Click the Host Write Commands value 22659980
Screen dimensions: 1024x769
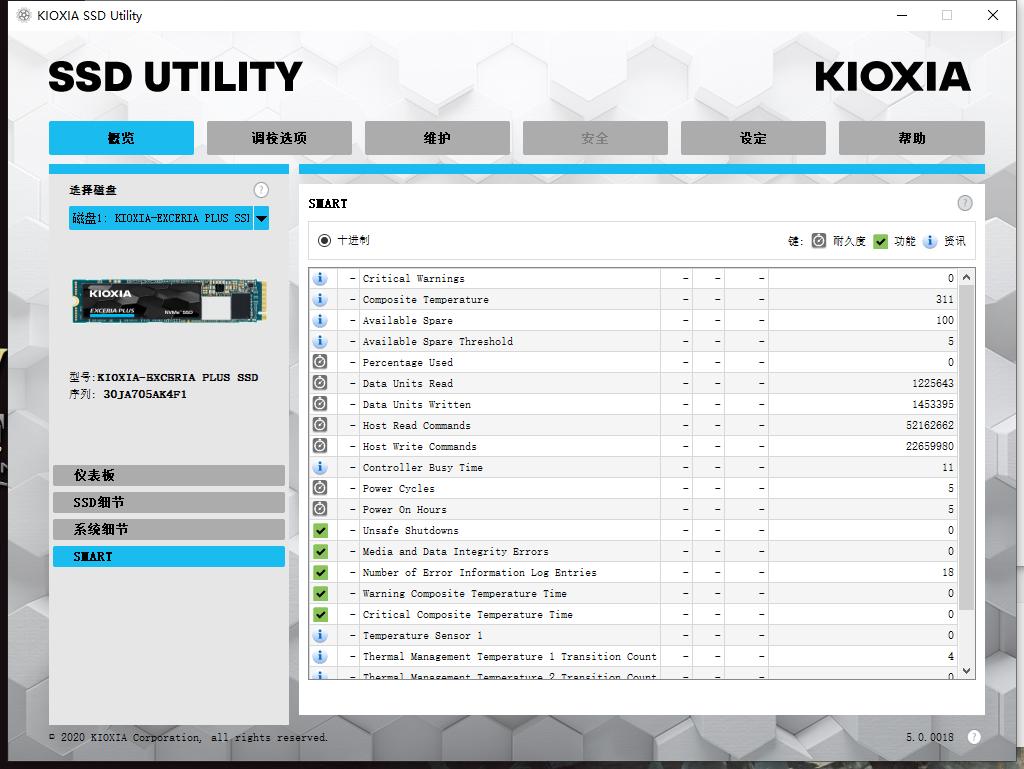[930, 446]
